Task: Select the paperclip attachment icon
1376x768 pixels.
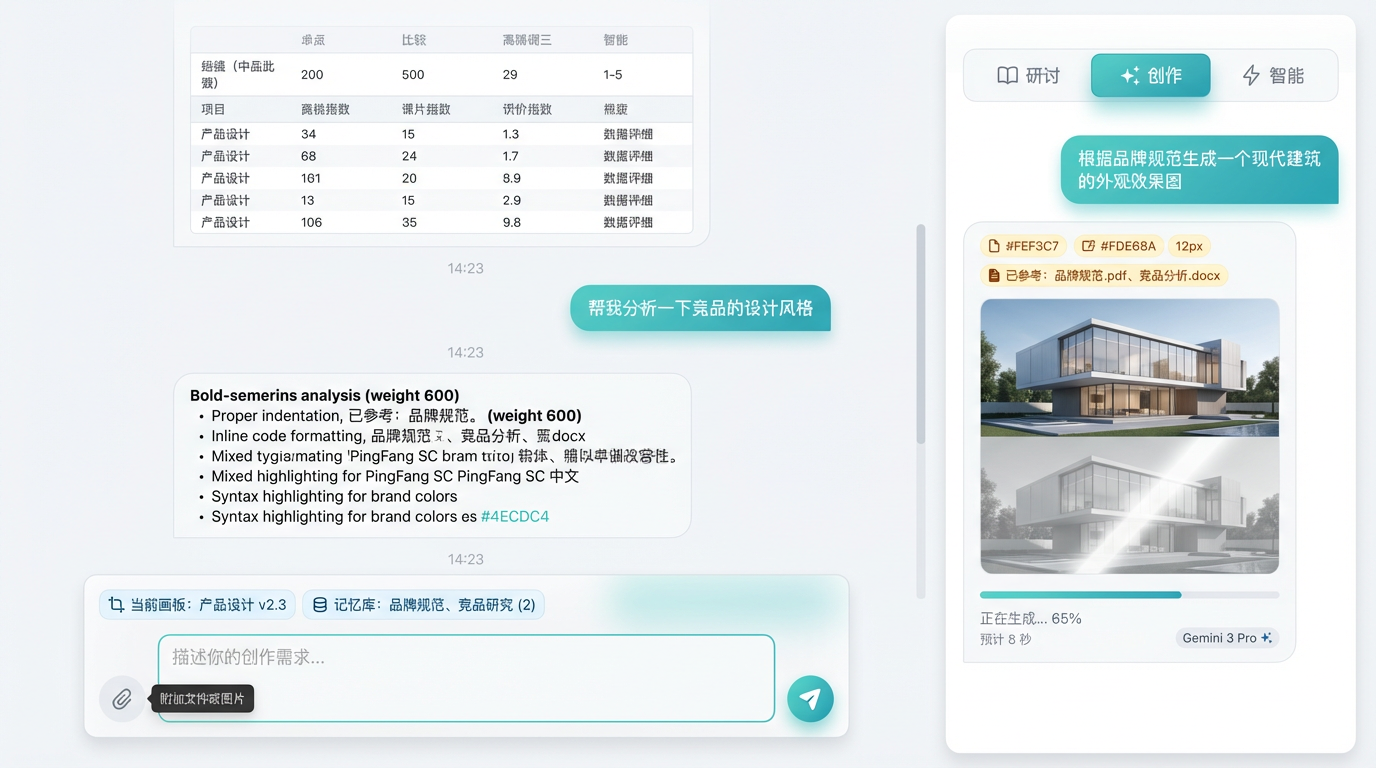Action: (121, 699)
